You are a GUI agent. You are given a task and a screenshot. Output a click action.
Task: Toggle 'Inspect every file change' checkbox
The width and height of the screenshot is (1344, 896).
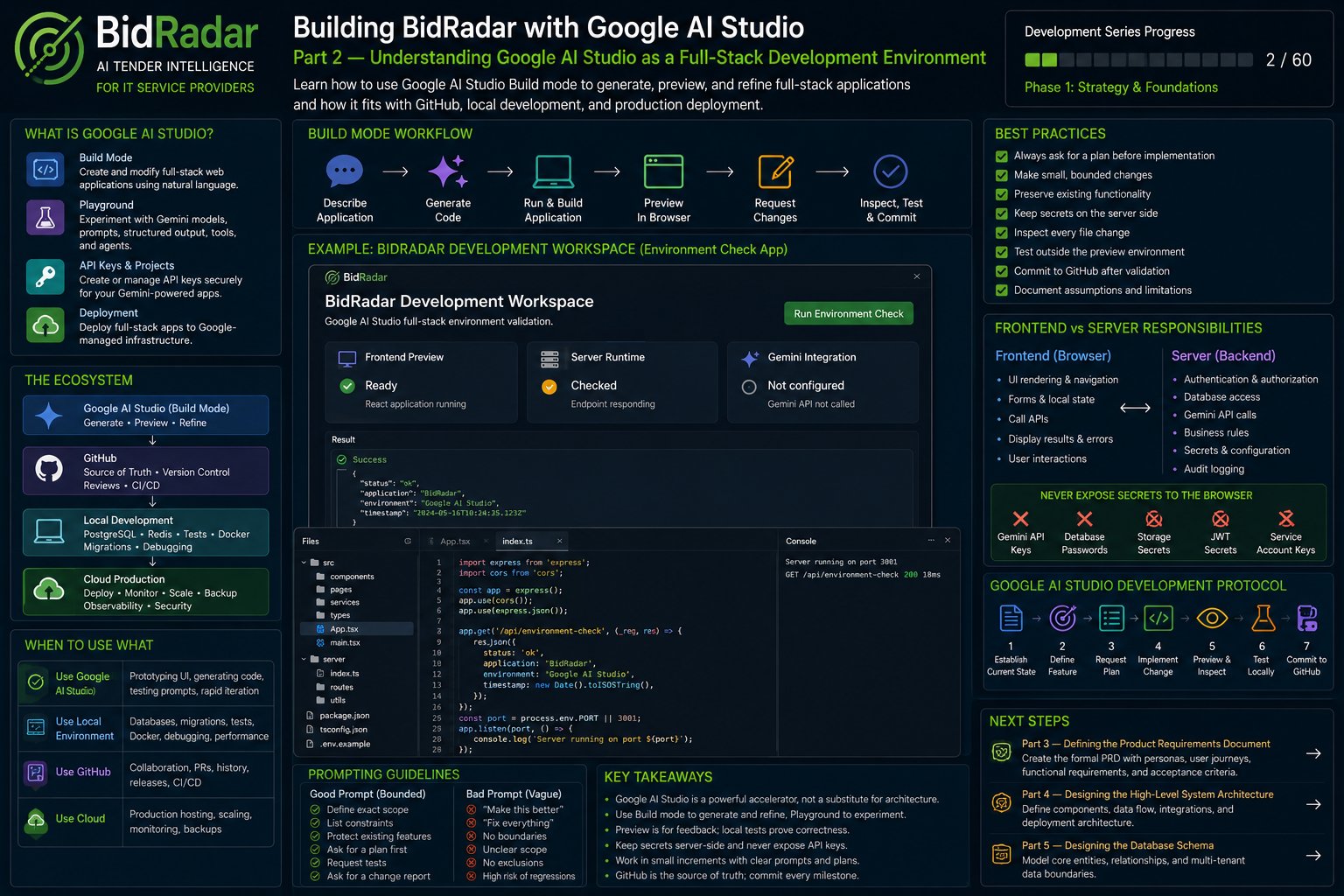(1002, 233)
